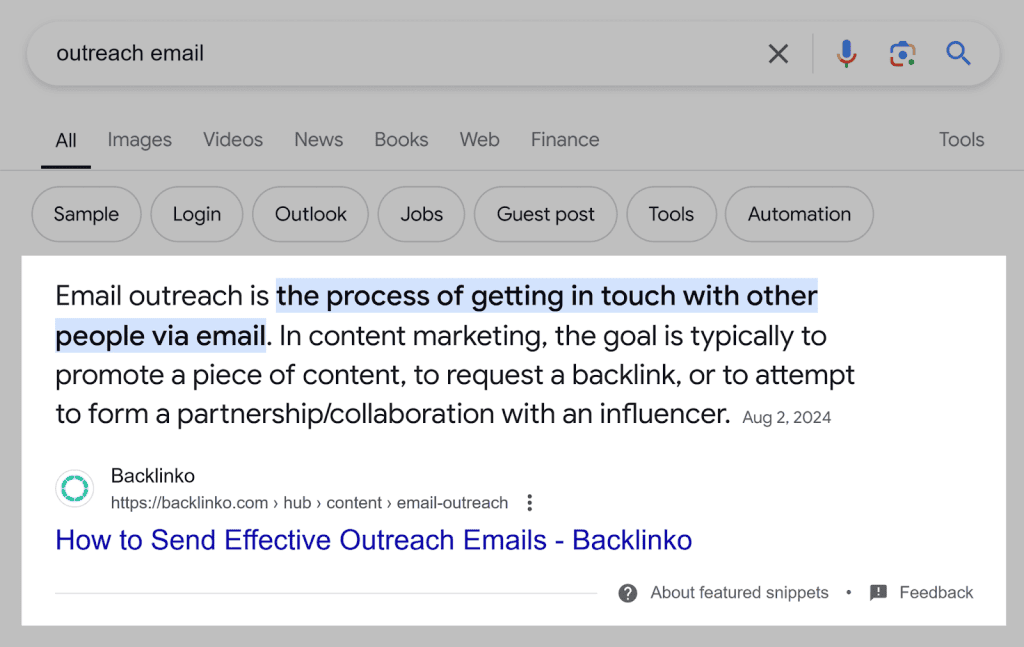This screenshot has height=647, width=1024.
Task: Switch to the Videos tab
Action: 232,140
